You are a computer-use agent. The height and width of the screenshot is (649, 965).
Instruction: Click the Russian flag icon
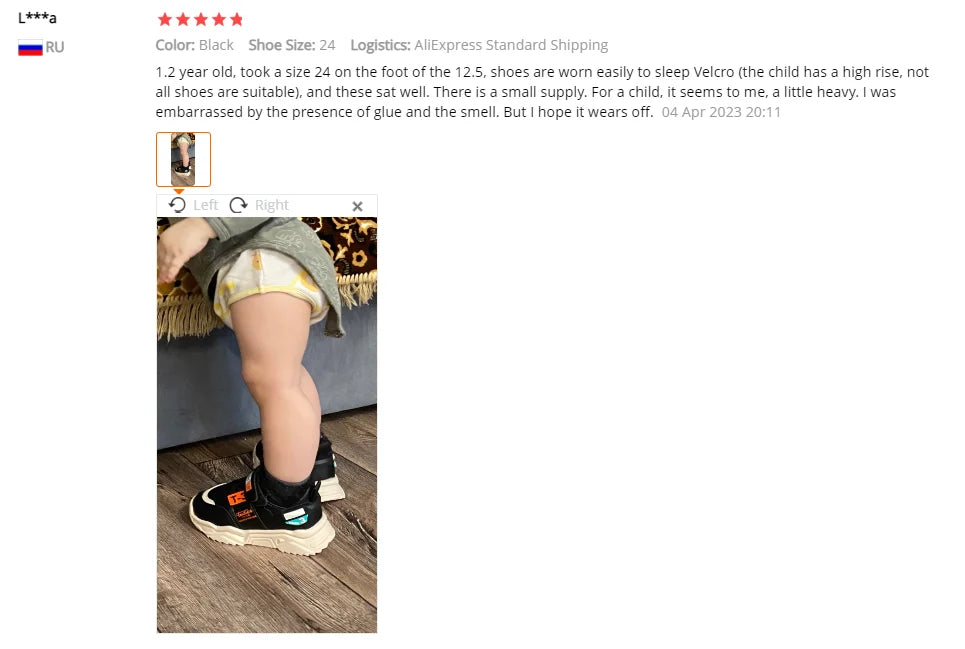(30, 48)
